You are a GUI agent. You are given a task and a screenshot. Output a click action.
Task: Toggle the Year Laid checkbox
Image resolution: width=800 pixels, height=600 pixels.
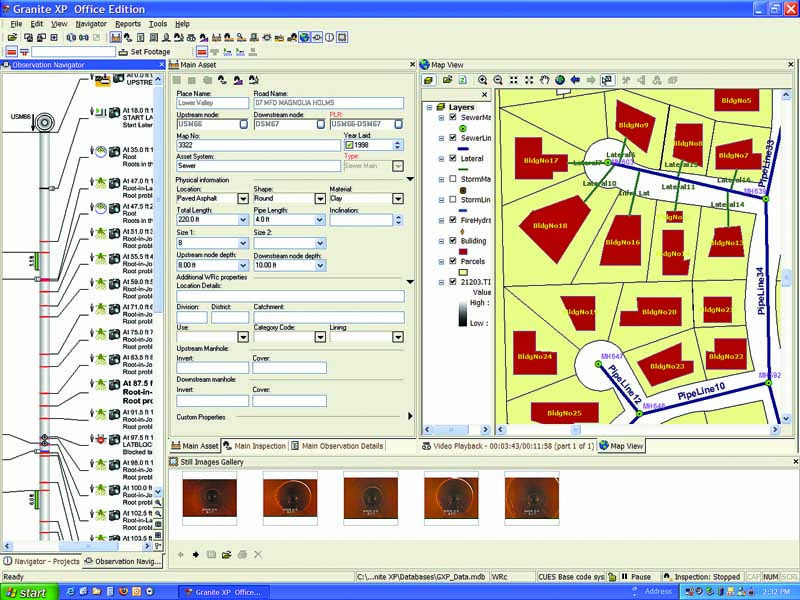[x=349, y=145]
